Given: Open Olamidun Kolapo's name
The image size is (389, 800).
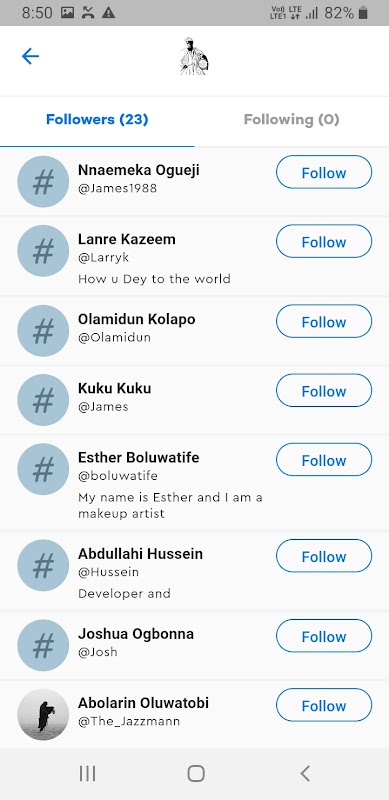Looking at the screenshot, I should tap(136, 319).
